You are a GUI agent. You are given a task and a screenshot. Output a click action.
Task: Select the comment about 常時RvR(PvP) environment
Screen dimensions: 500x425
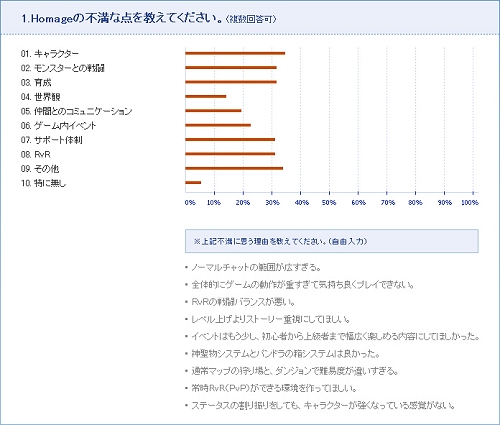[274, 388]
